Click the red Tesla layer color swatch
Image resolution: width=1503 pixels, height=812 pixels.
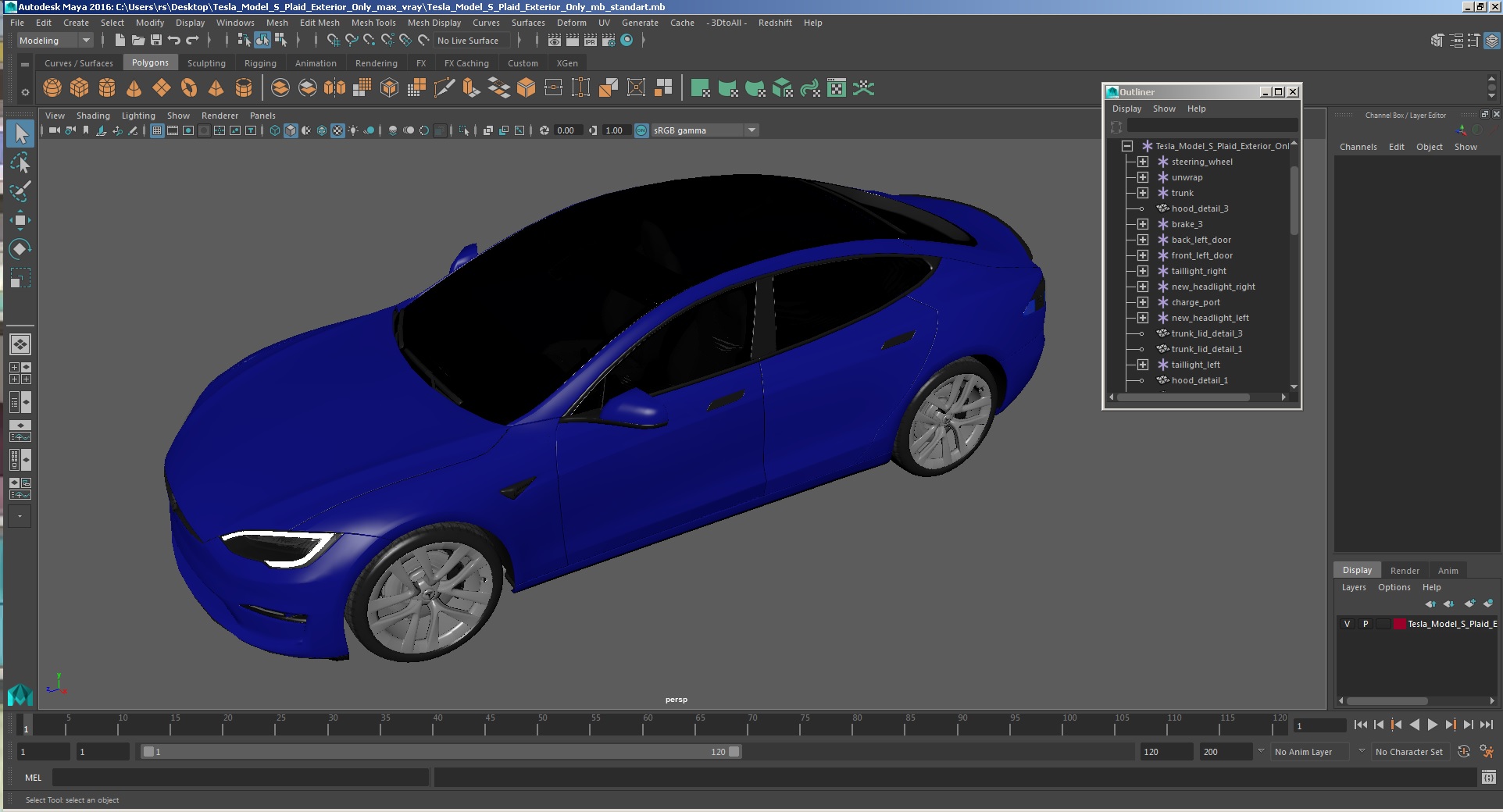(x=1400, y=624)
